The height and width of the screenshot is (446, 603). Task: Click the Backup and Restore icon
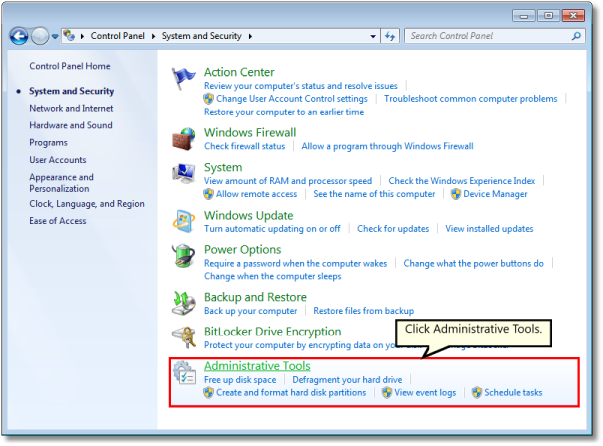coord(183,303)
